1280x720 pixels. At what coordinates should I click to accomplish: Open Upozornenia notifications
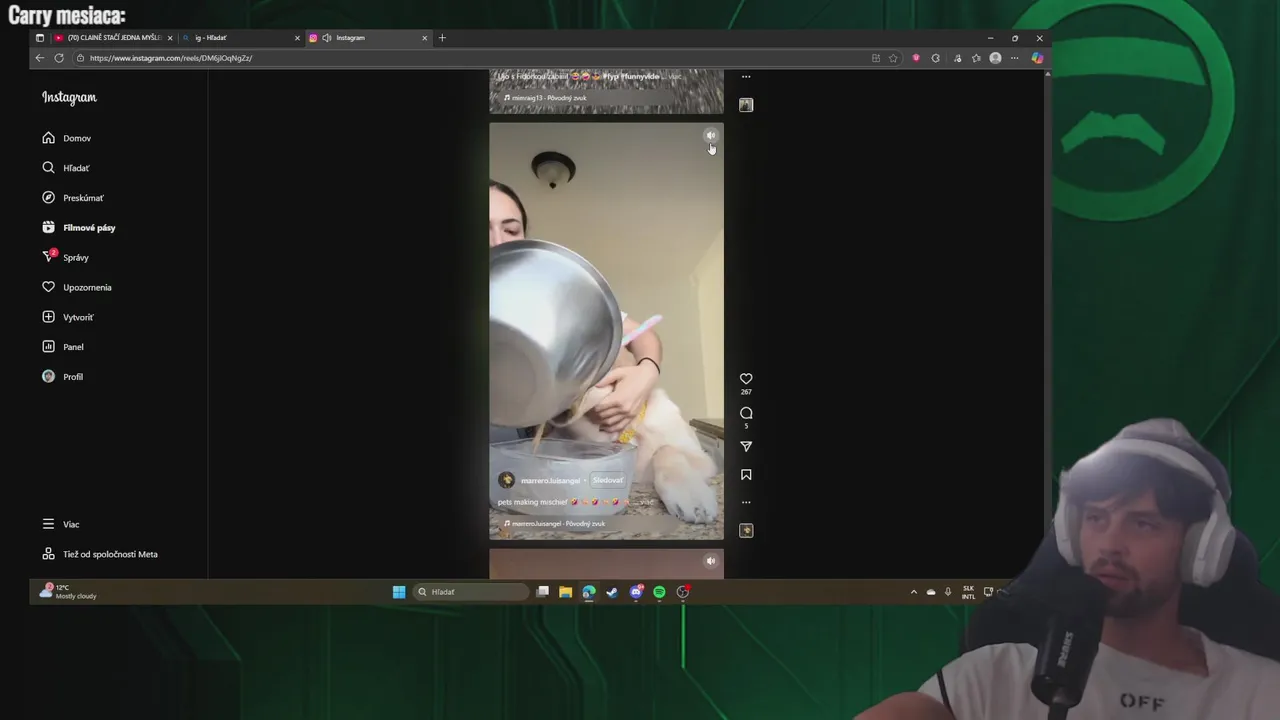pos(77,287)
